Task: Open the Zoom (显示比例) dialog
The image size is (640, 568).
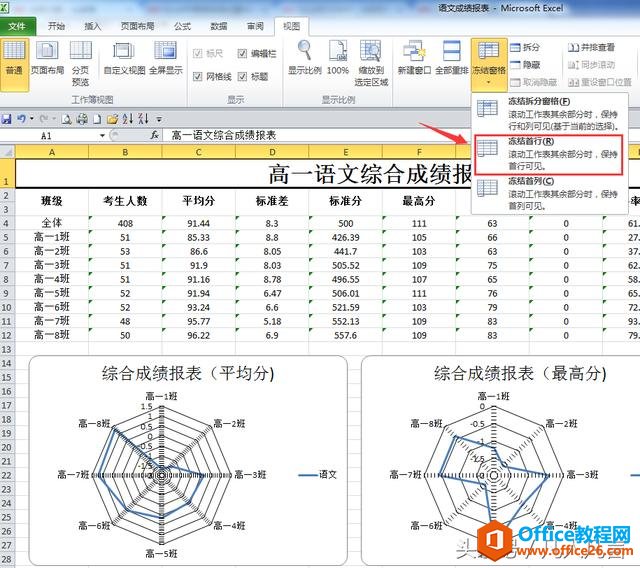Action: [304, 58]
